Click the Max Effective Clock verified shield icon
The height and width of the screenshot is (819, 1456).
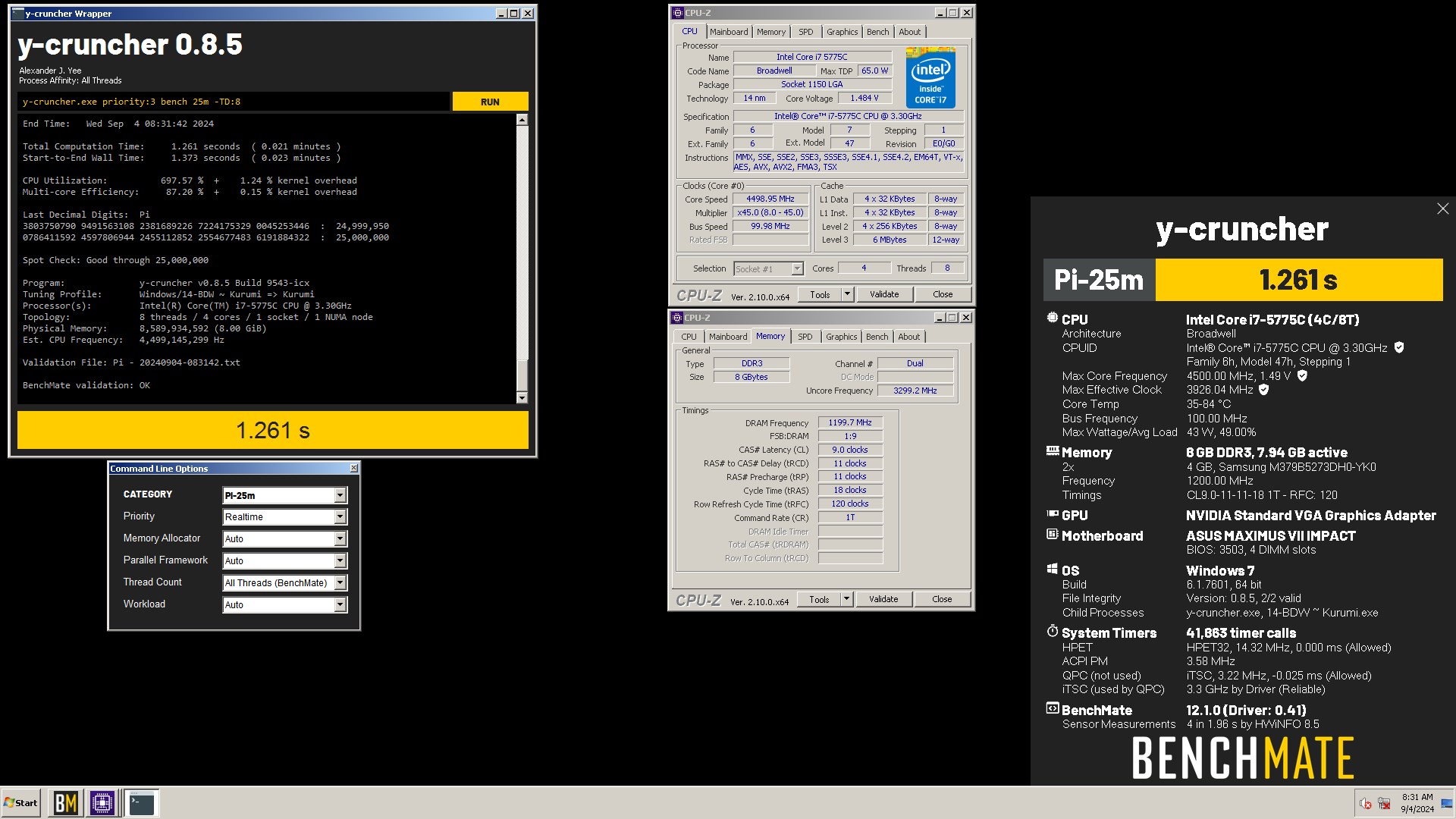pos(1263,390)
